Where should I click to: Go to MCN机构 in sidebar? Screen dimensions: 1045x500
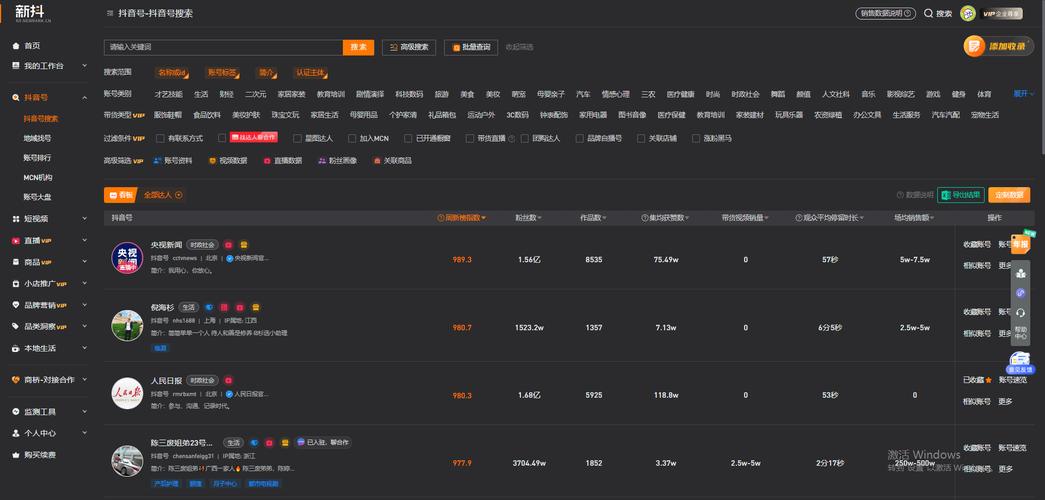[x=38, y=177]
